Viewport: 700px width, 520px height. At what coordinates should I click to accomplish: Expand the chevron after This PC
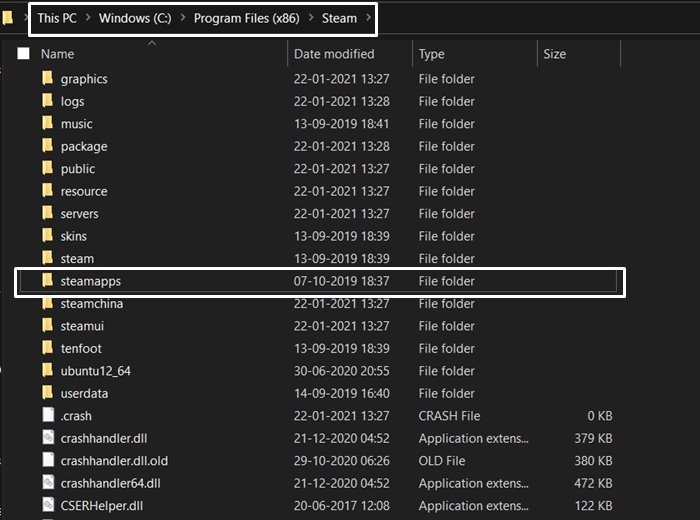coord(88,18)
